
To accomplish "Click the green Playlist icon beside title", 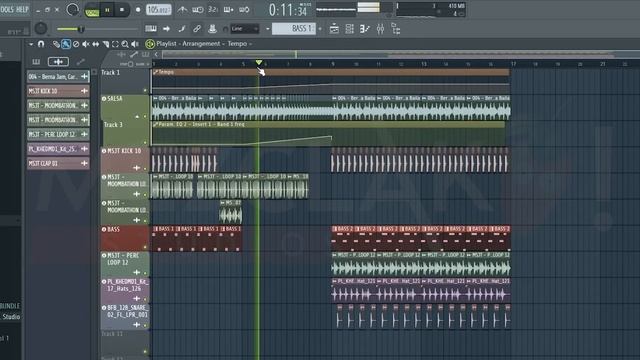I will [x=150, y=44].
